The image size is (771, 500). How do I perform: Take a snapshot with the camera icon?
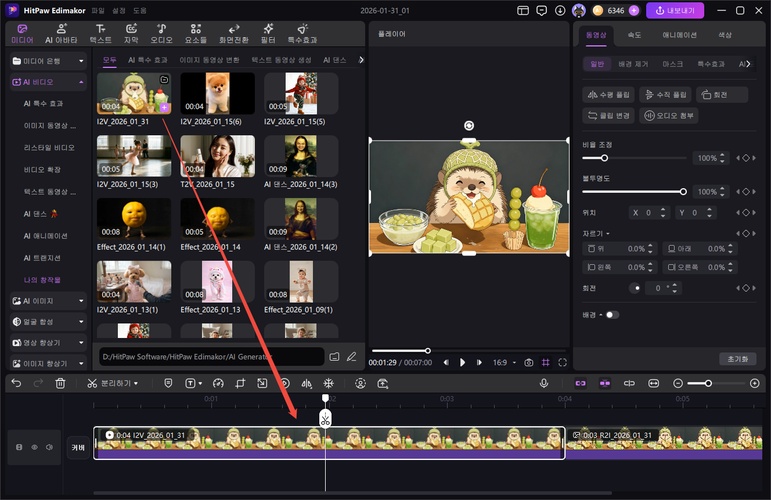(x=528, y=362)
